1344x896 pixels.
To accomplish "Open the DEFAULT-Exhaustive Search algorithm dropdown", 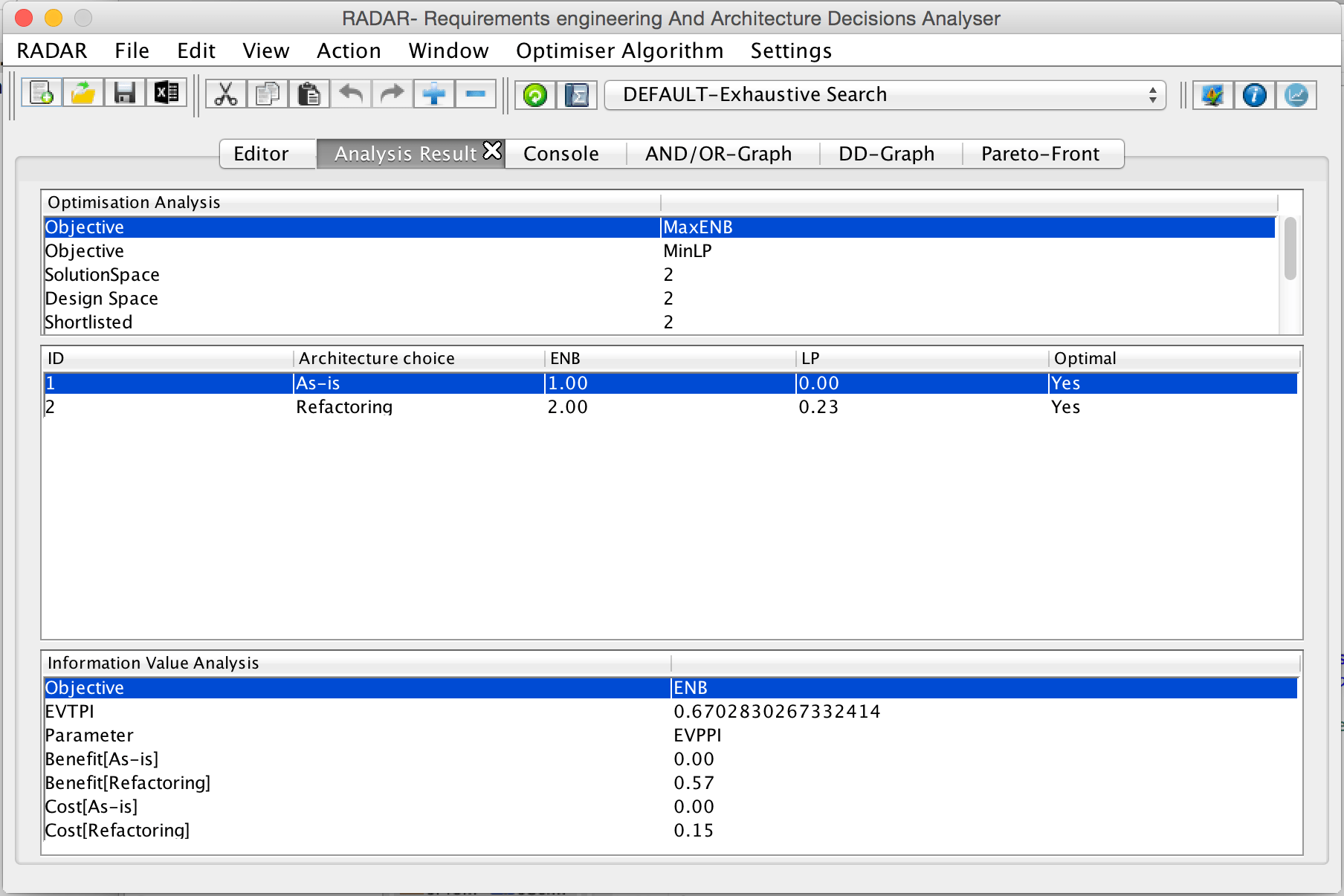I will (x=885, y=95).
